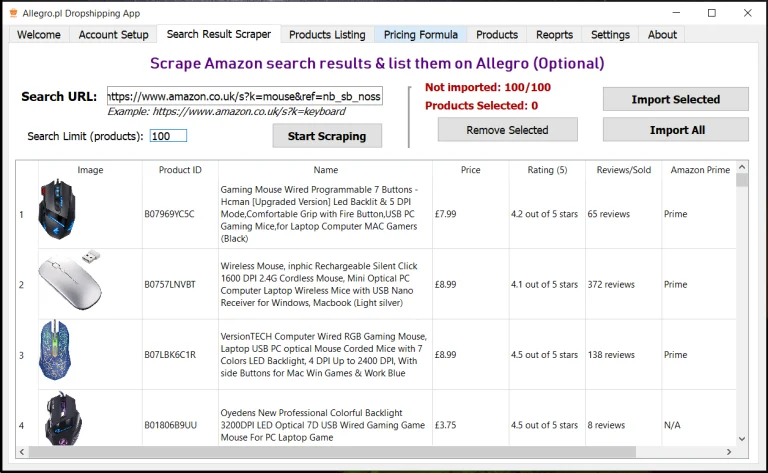The height and width of the screenshot is (473, 768).
Task: Sort by the Image column header
Action: tap(90, 170)
